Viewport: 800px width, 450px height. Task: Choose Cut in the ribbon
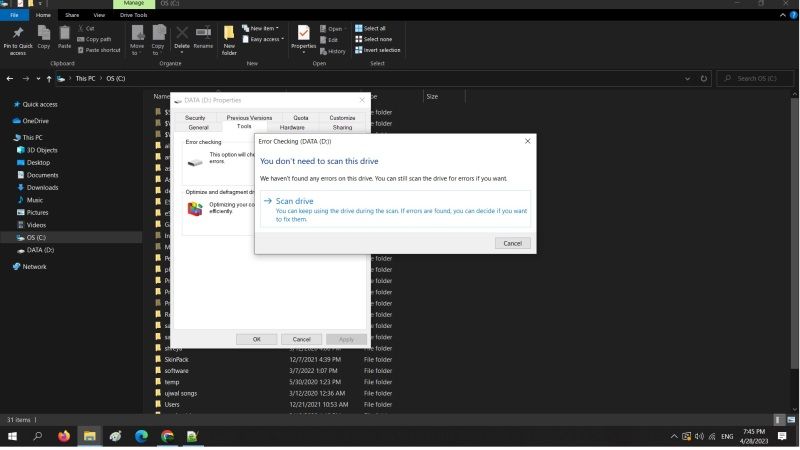click(86, 29)
